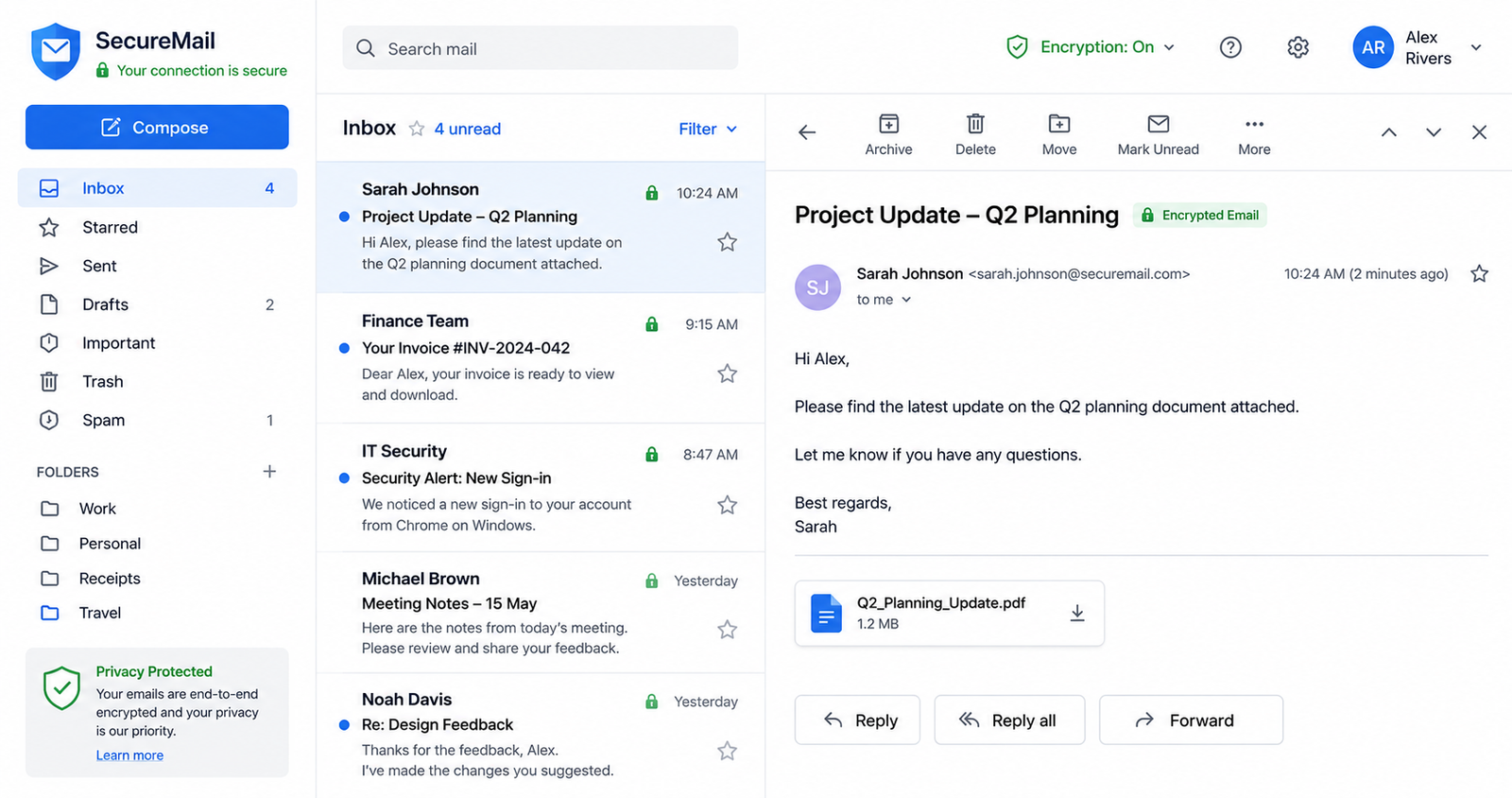Viewport: 1512px width, 798px height.
Task: Click the AR profile avatar
Action: coord(1373,47)
